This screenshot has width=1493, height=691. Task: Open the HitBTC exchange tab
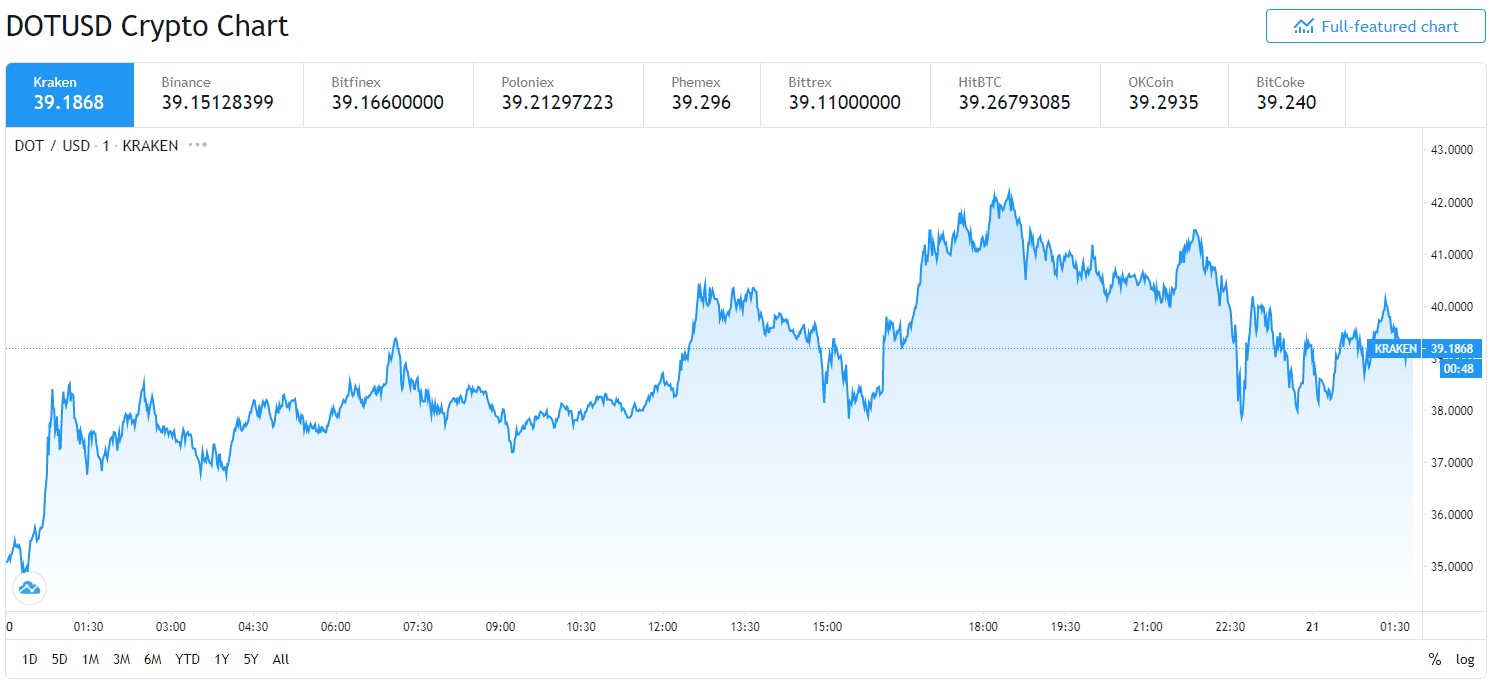click(1014, 93)
